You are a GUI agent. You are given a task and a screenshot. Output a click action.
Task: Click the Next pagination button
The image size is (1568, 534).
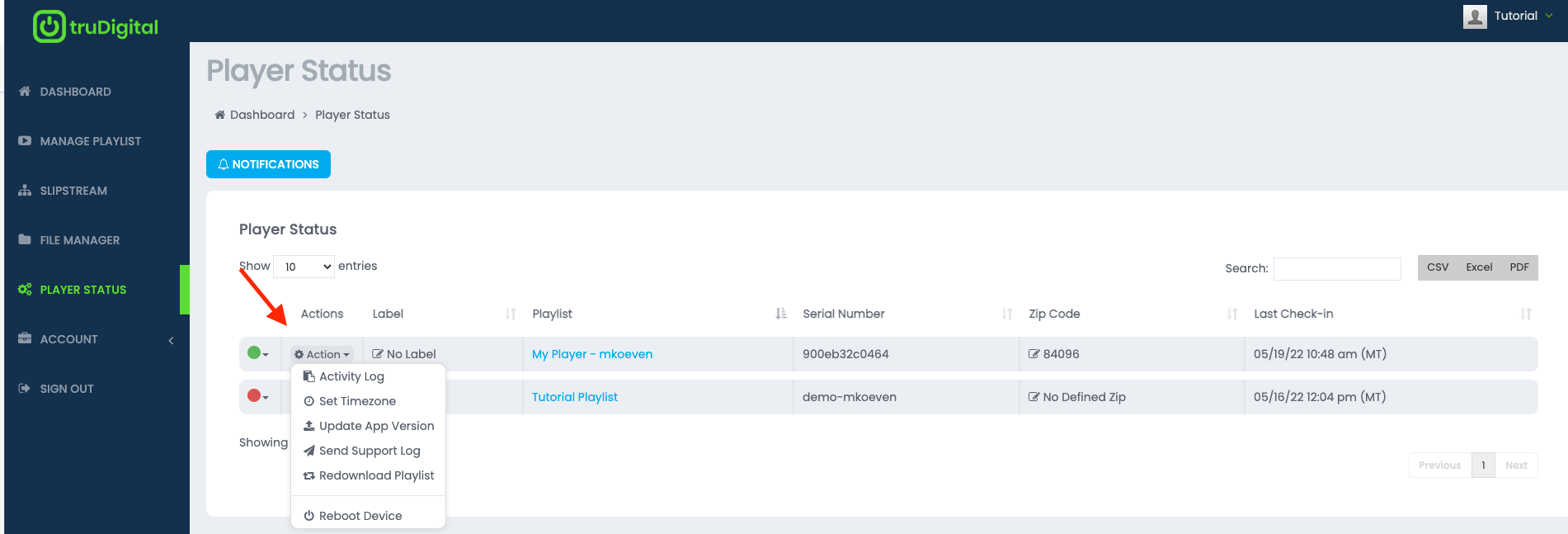click(x=1516, y=465)
